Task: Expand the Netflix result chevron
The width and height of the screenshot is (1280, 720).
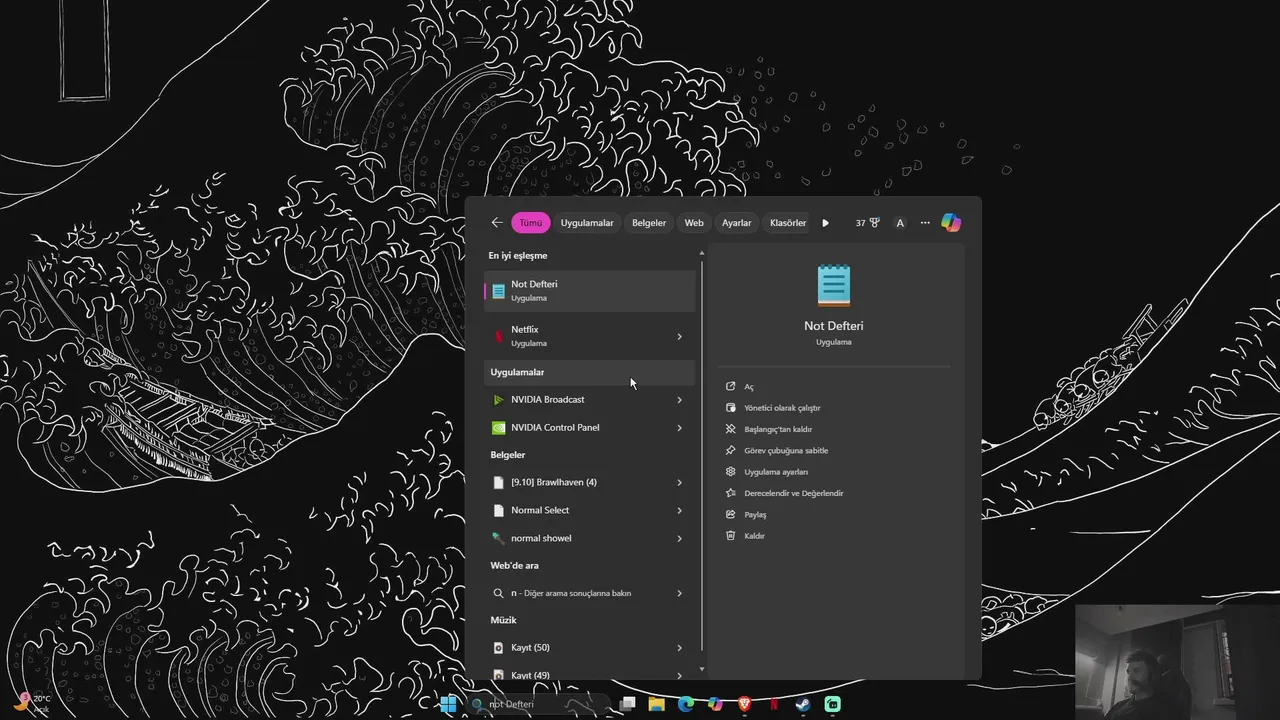Action: [x=679, y=337]
